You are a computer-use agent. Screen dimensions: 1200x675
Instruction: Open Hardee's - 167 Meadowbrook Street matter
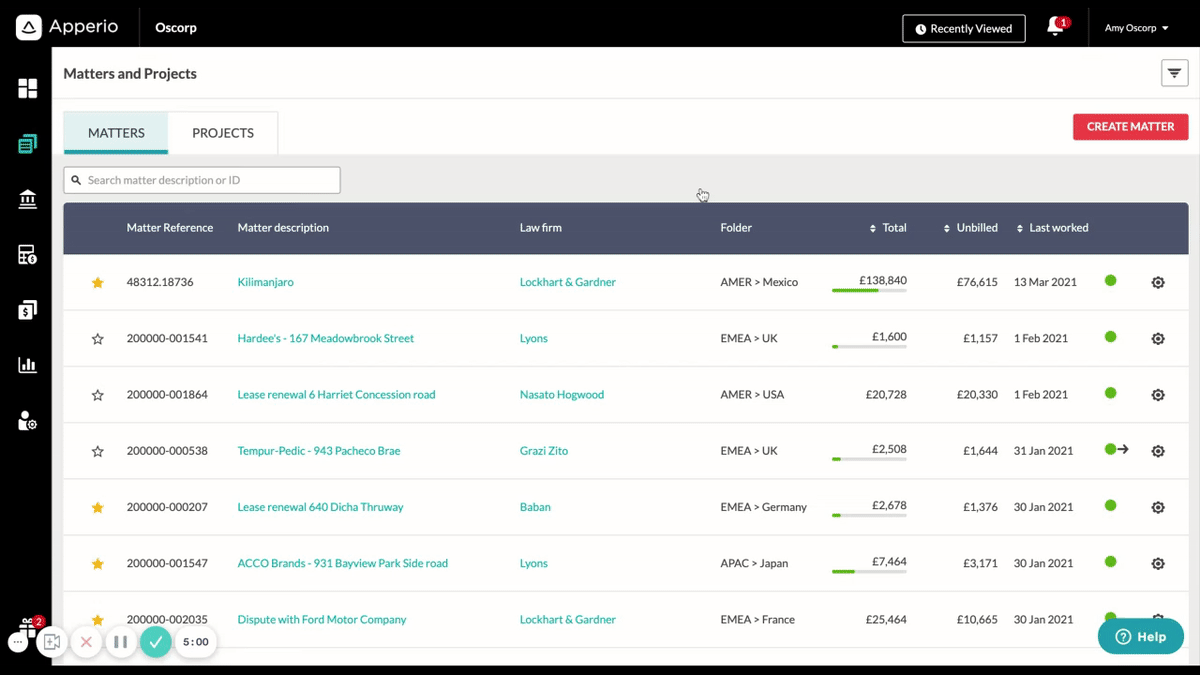pos(326,338)
